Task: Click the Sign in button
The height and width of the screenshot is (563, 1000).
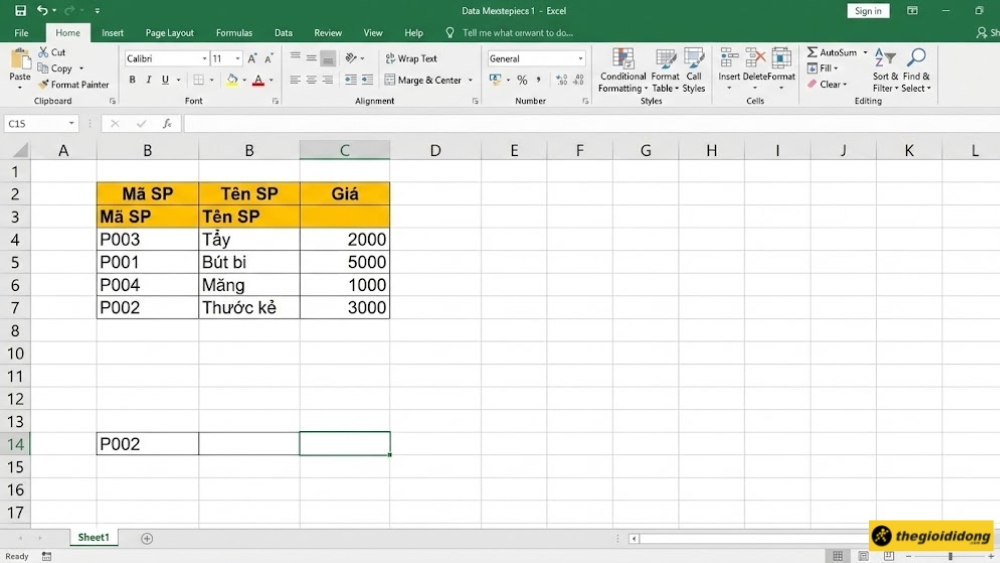Action: (x=868, y=11)
